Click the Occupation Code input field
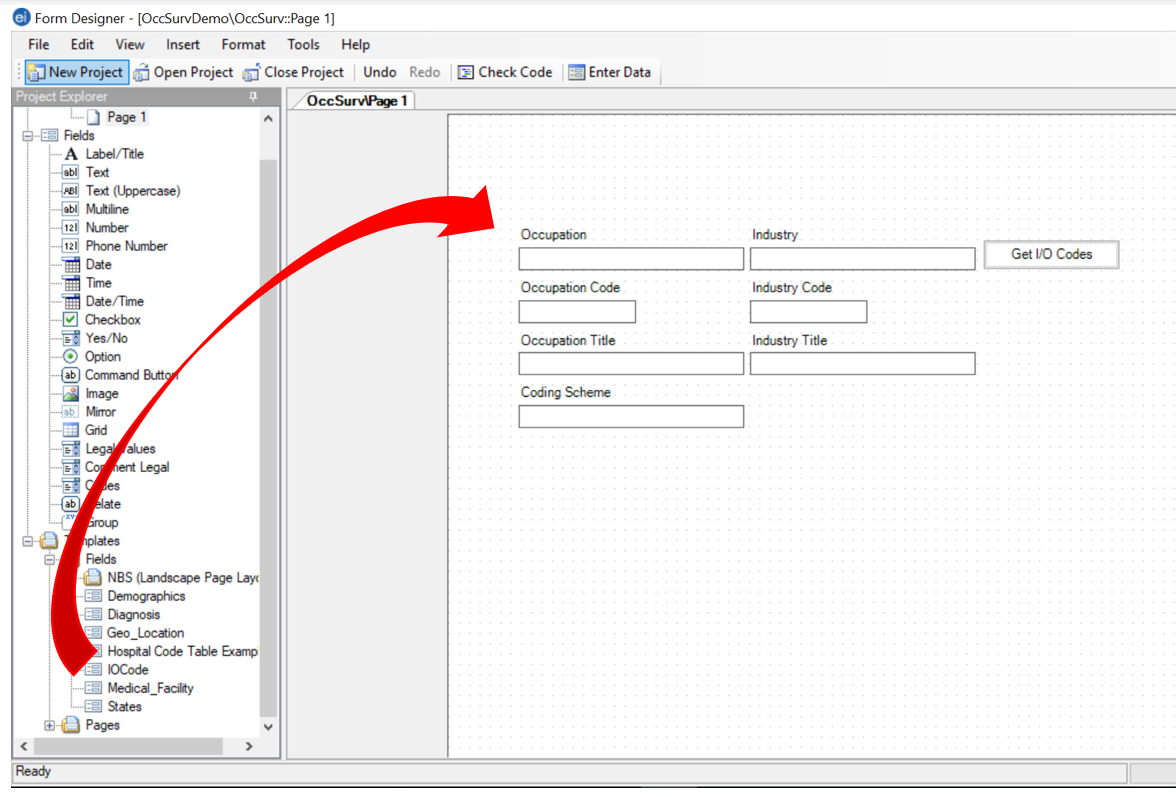 pos(577,311)
